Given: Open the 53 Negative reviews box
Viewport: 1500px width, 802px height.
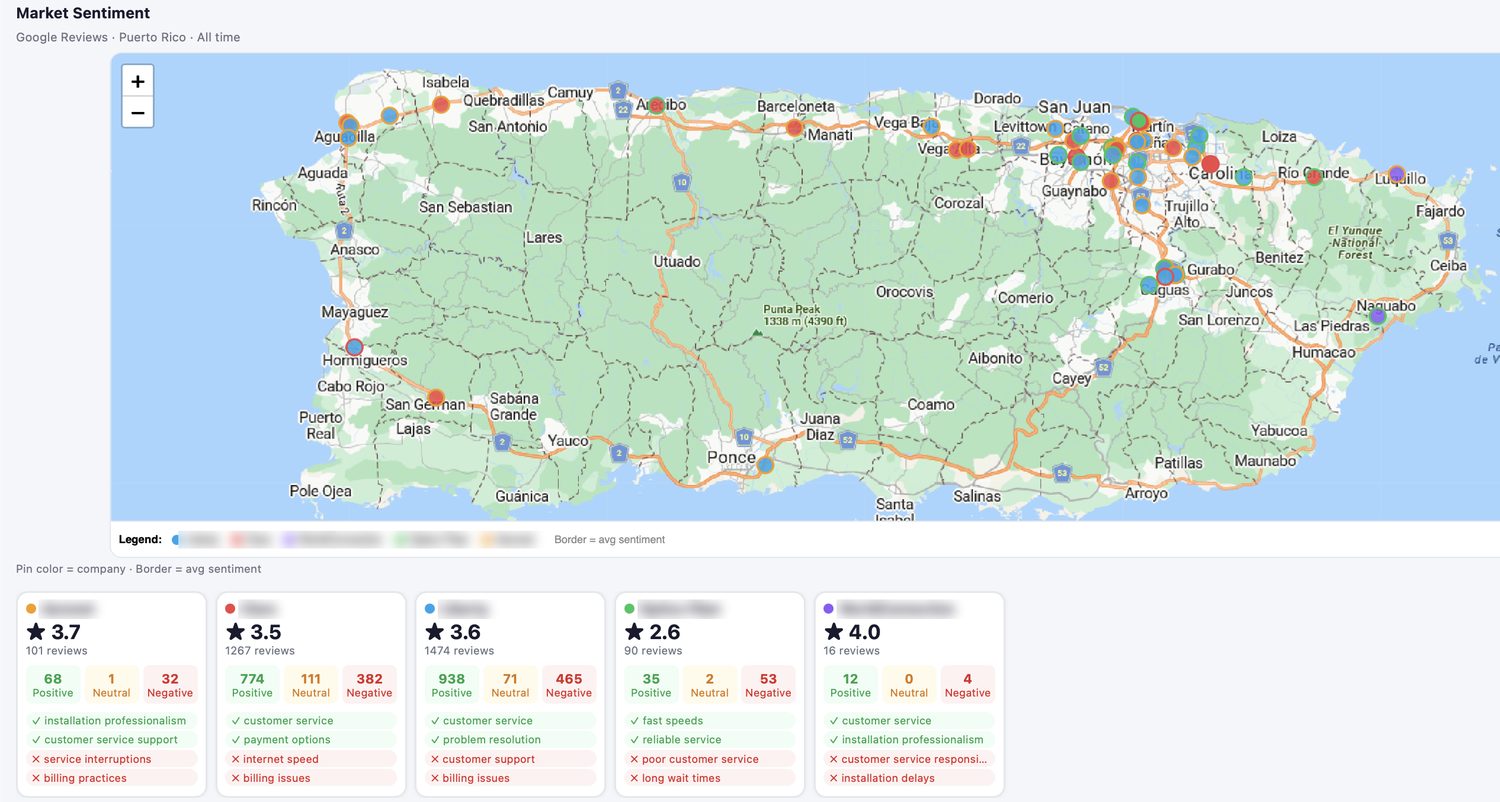Looking at the screenshot, I should 768,685.
